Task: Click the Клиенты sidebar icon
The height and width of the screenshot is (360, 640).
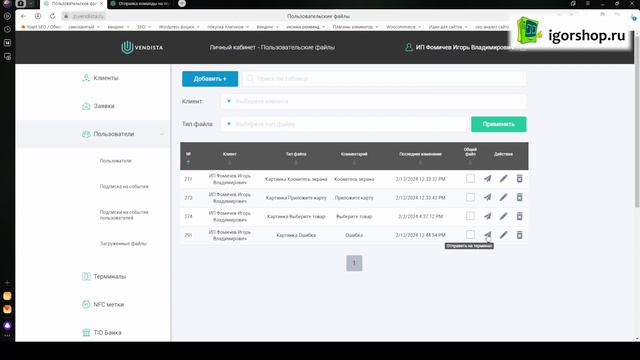Action: click(x=86, y=78)
